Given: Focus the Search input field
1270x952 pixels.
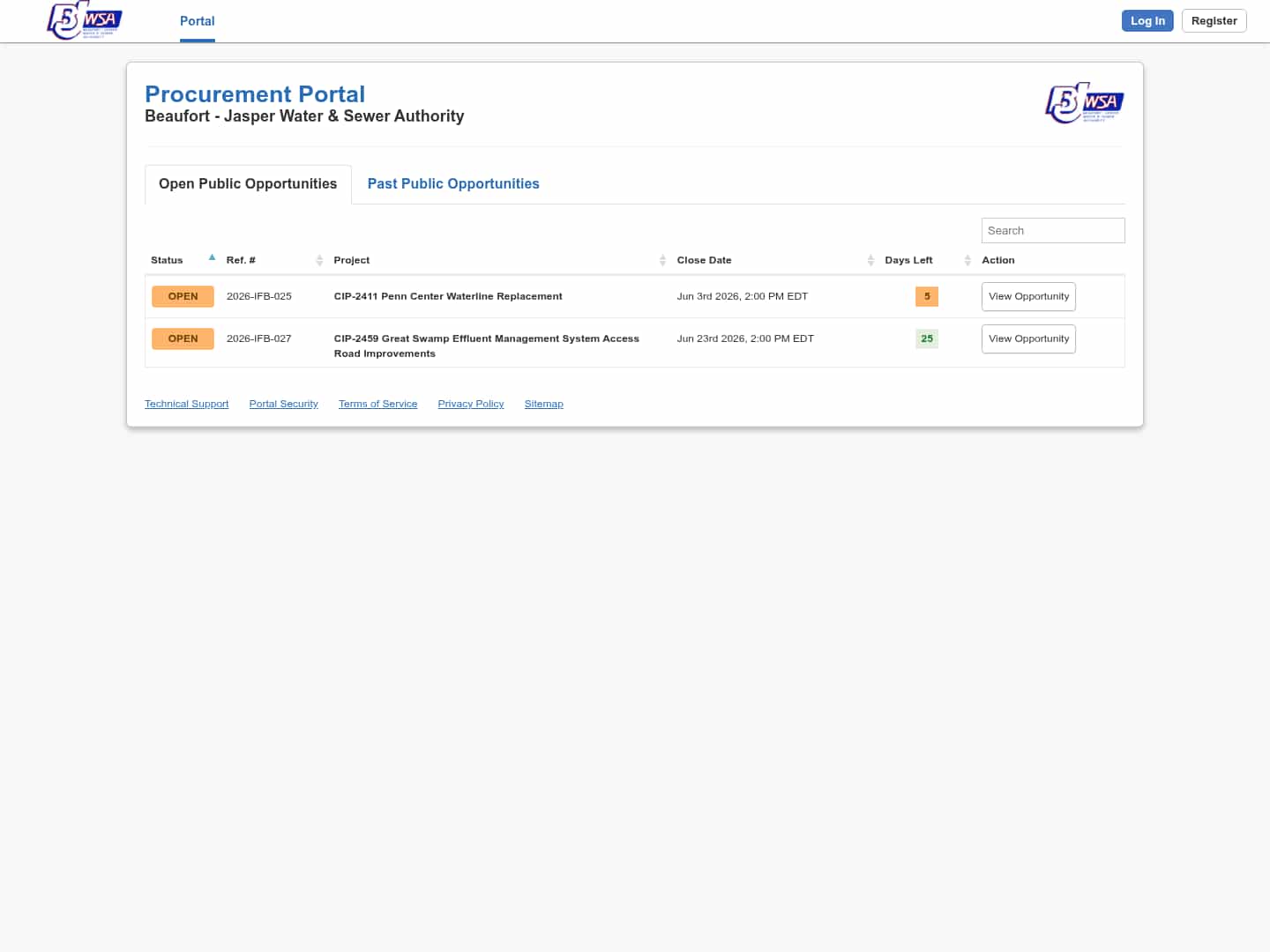Looking at the screenshot, I should [x=1053, y=231].
